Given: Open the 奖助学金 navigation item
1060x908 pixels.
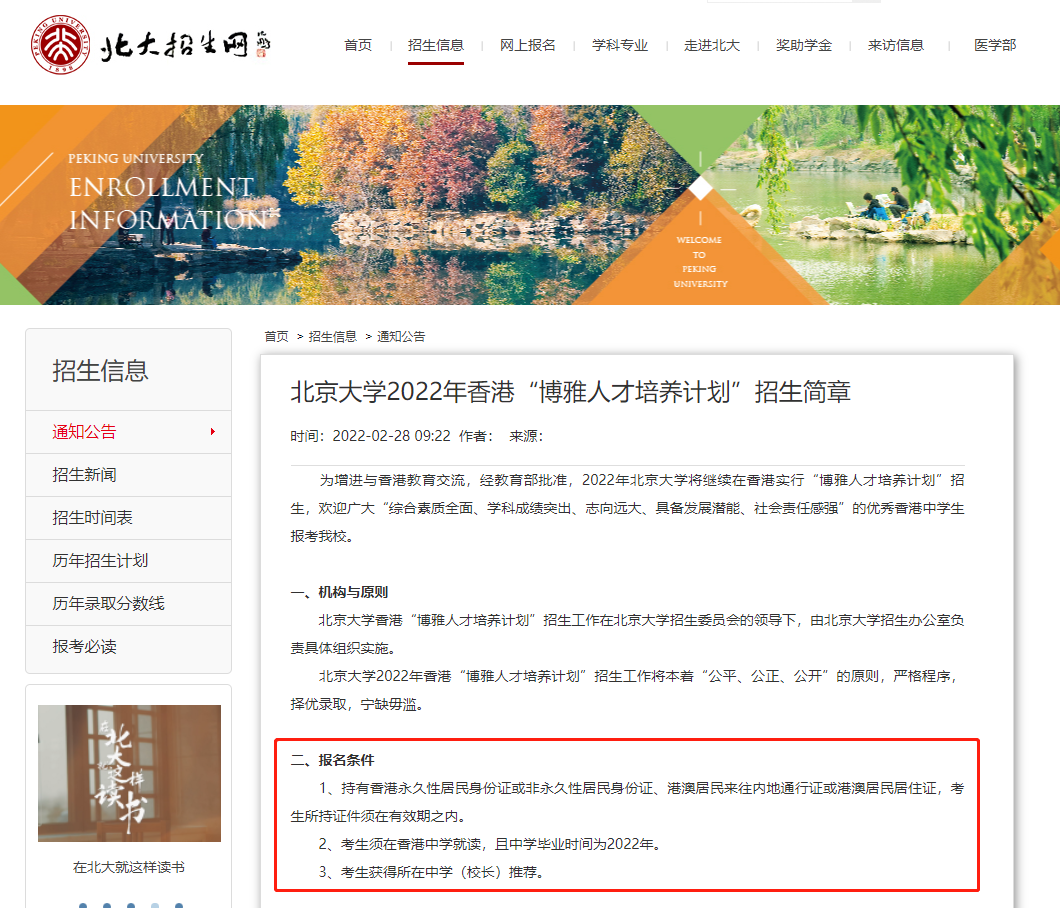Looking at the screenshot, I should point(804,45).
